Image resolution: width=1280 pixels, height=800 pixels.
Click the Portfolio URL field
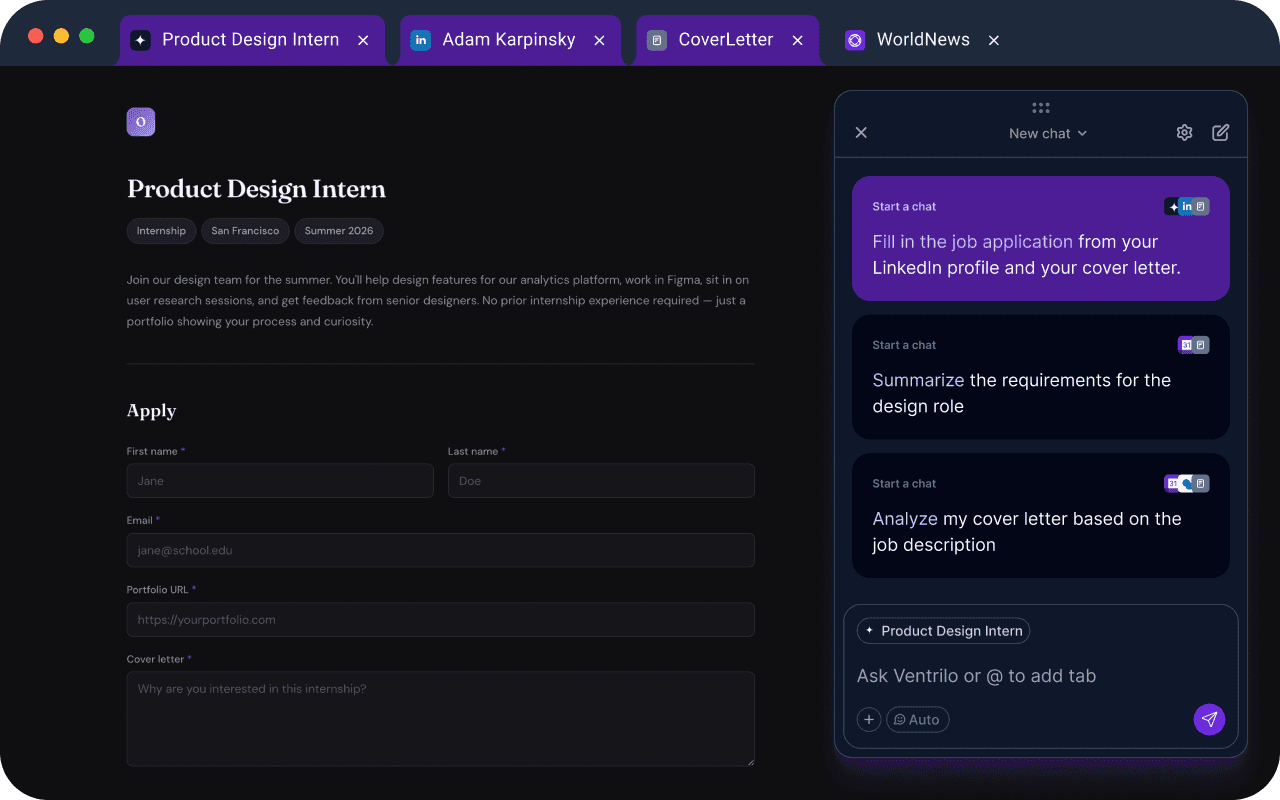[x=441, y=620]
